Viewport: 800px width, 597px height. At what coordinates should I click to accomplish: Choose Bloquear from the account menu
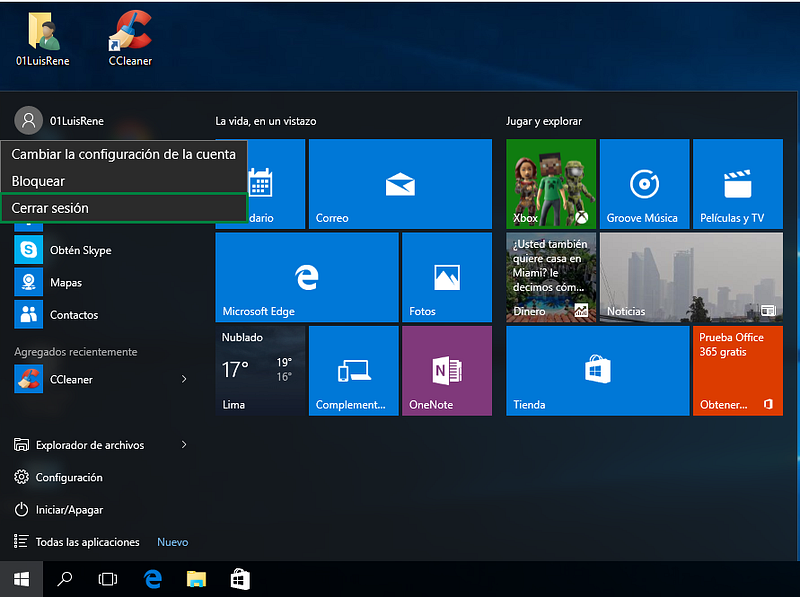(x=124, y=181)
